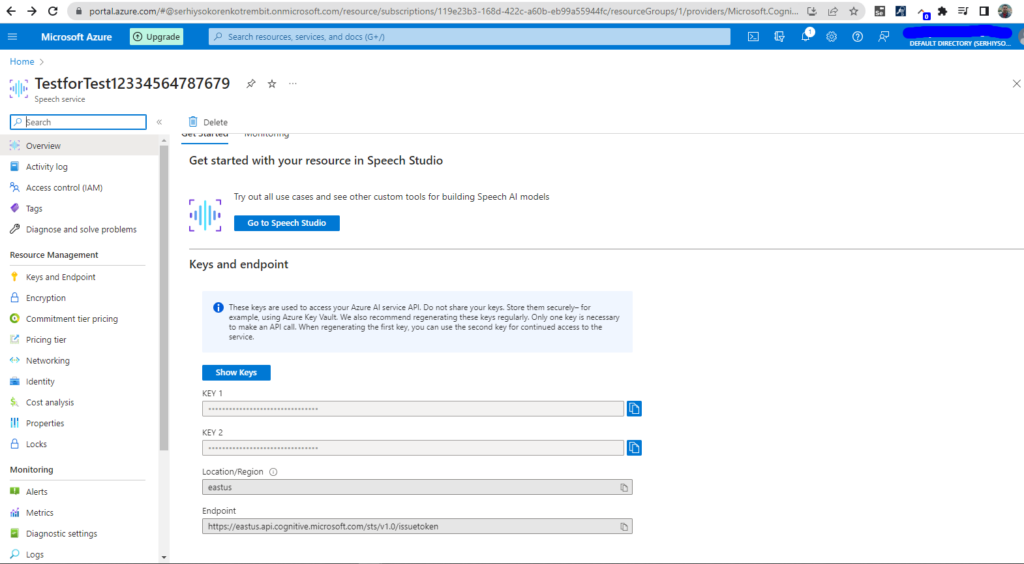Screen dimensions: 1024x564
Task: Copy KEY 2 to clipboard
Action: tap(634, 448)
